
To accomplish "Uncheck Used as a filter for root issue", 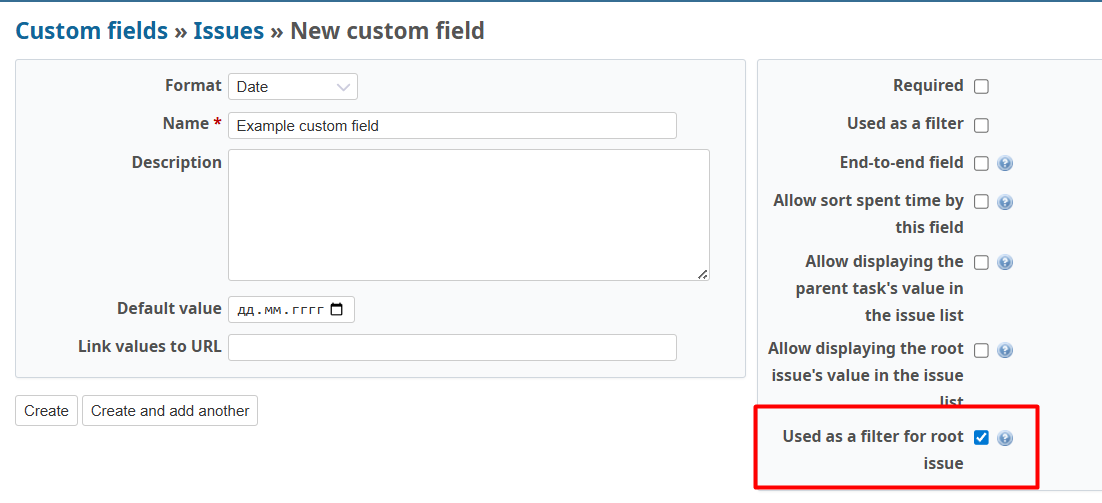I will [981, 437].
